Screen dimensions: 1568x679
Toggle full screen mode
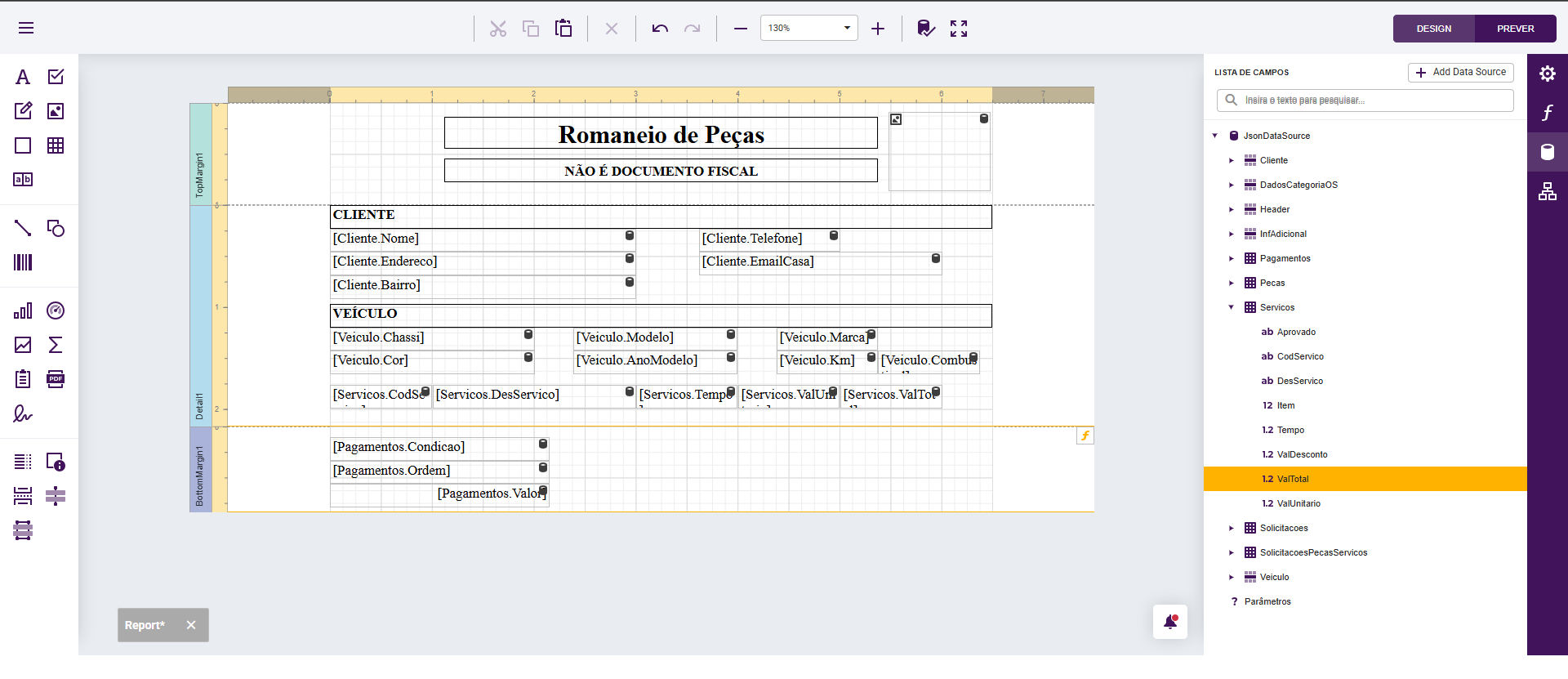tap(959, 29)
